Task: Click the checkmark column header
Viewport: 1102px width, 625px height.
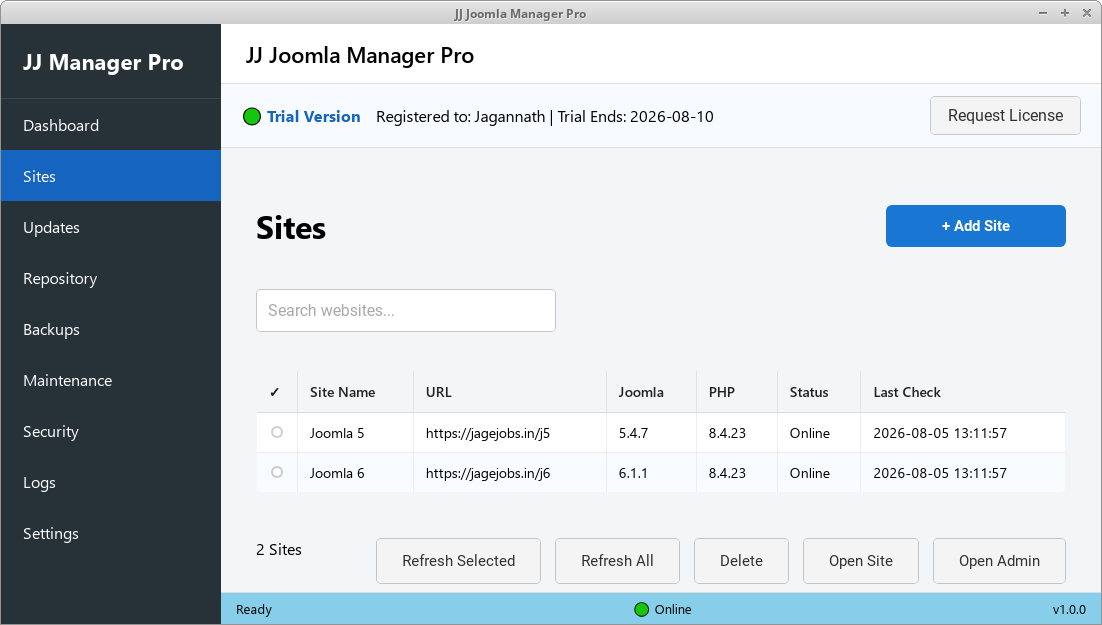Action: pyautogui.click(x=275, y=392)
